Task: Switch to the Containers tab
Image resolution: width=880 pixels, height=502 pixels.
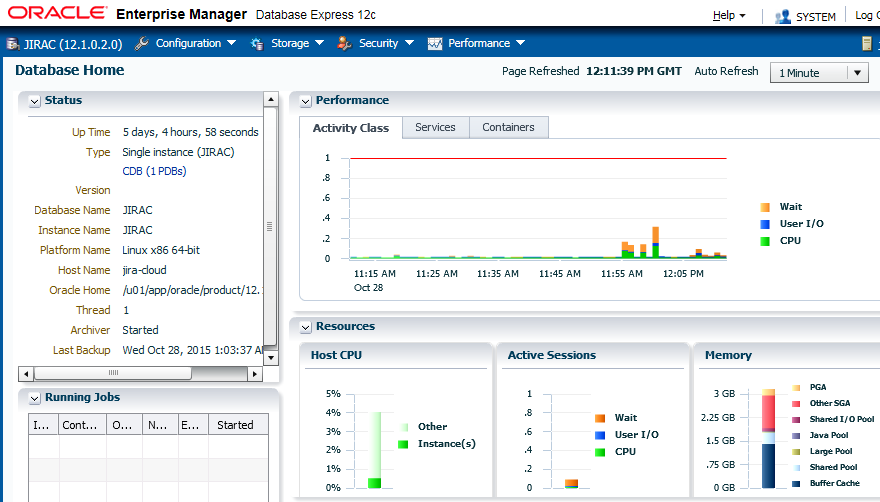Action: (508, 127)
